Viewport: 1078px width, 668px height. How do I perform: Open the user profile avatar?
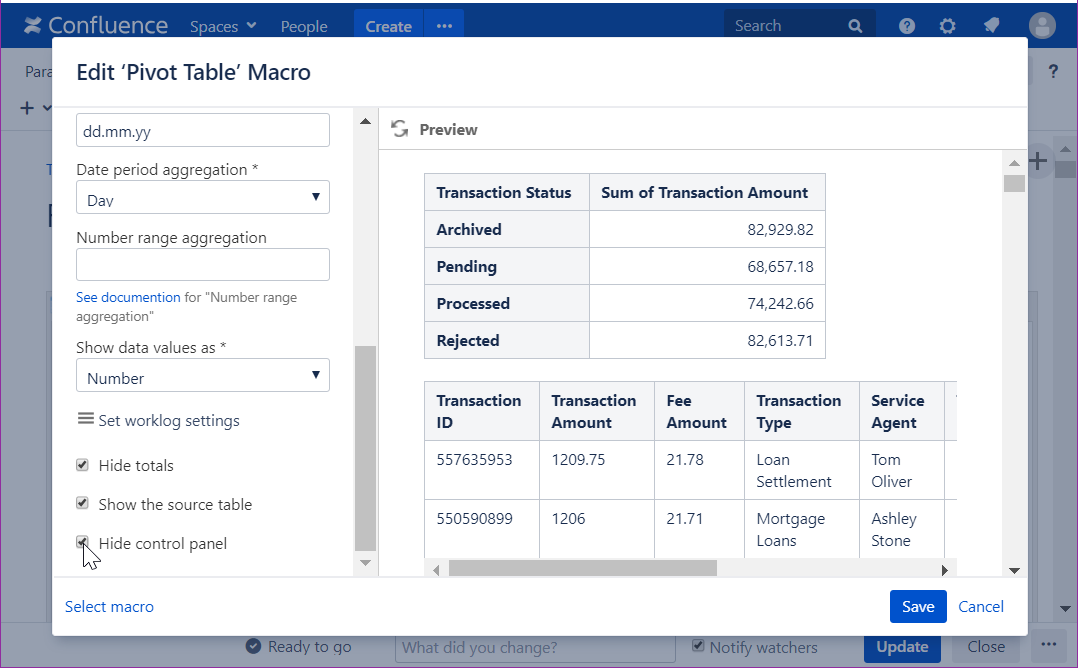pyautogui.click(x=1042, y=26)
